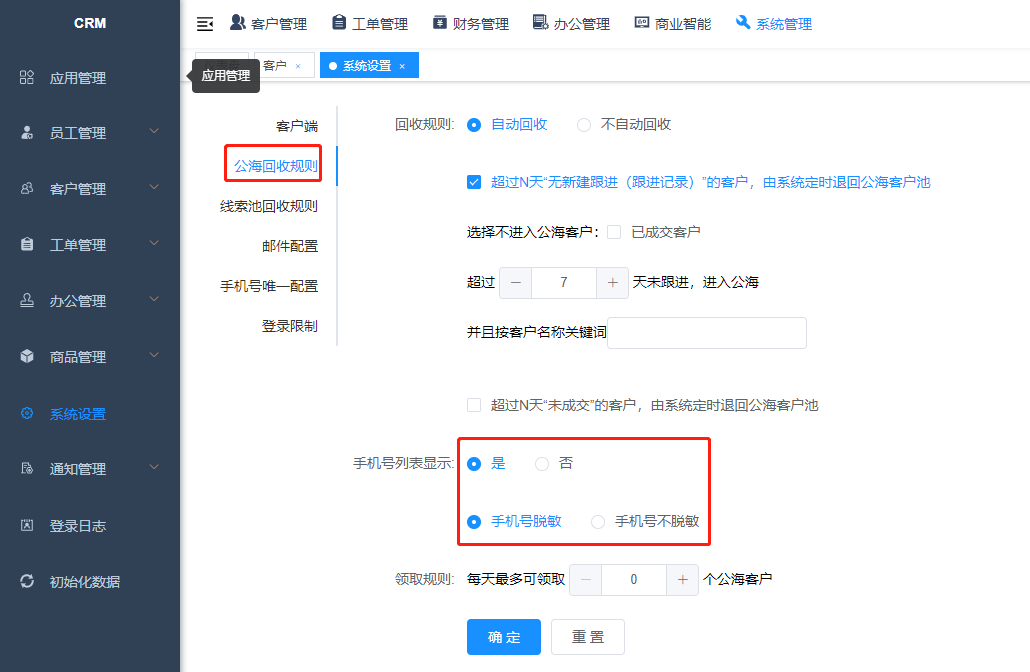
Task: Click the 登录日志 icon in sidebar
Action: (27, 525)
